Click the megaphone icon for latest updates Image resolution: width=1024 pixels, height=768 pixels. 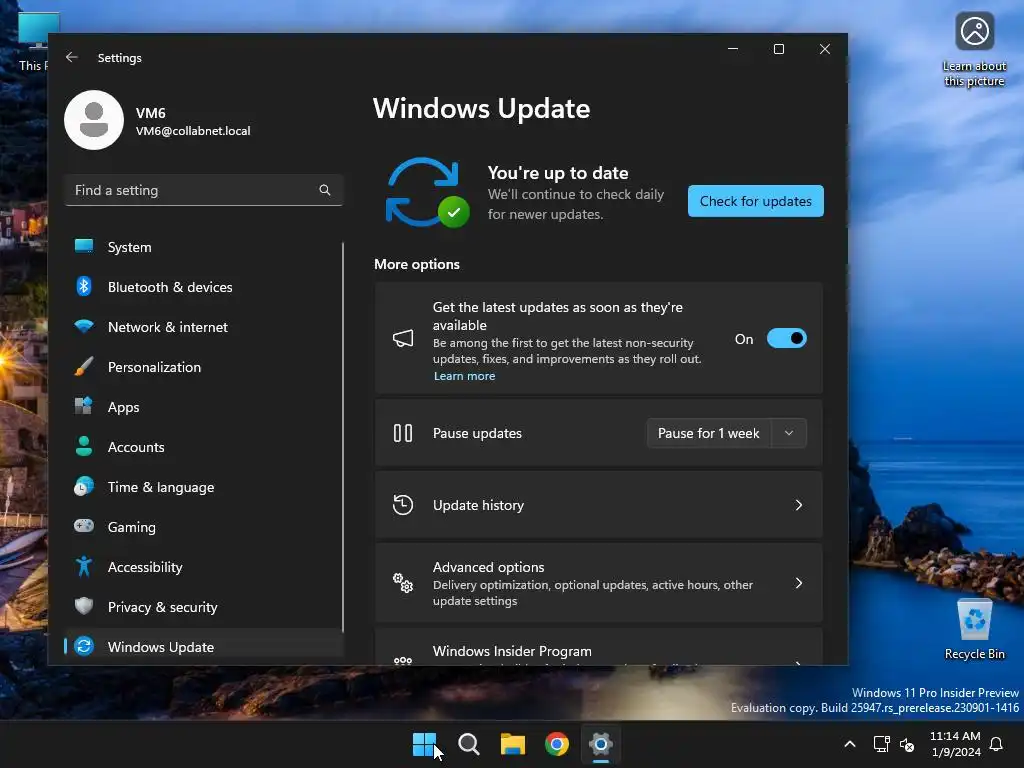[403, 338]
